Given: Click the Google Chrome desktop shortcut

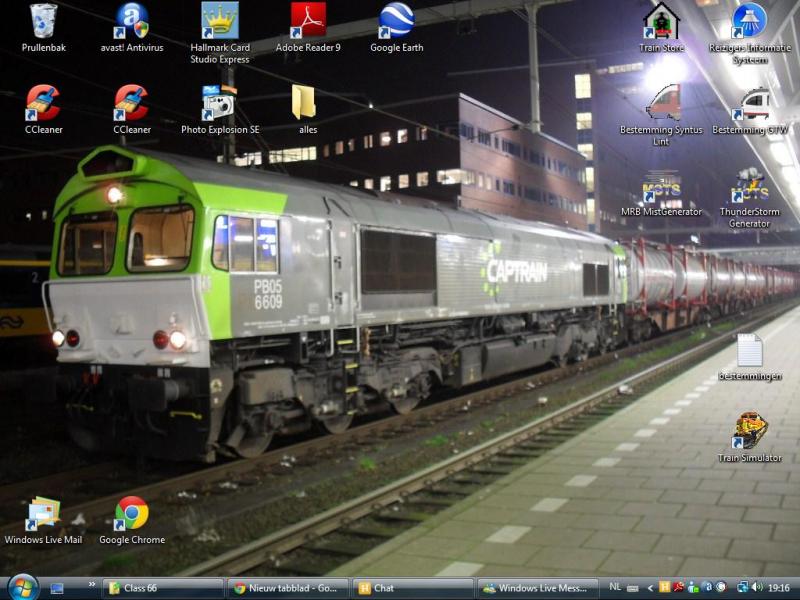Looking at the screenshot, I should click(x=132, y=520).
